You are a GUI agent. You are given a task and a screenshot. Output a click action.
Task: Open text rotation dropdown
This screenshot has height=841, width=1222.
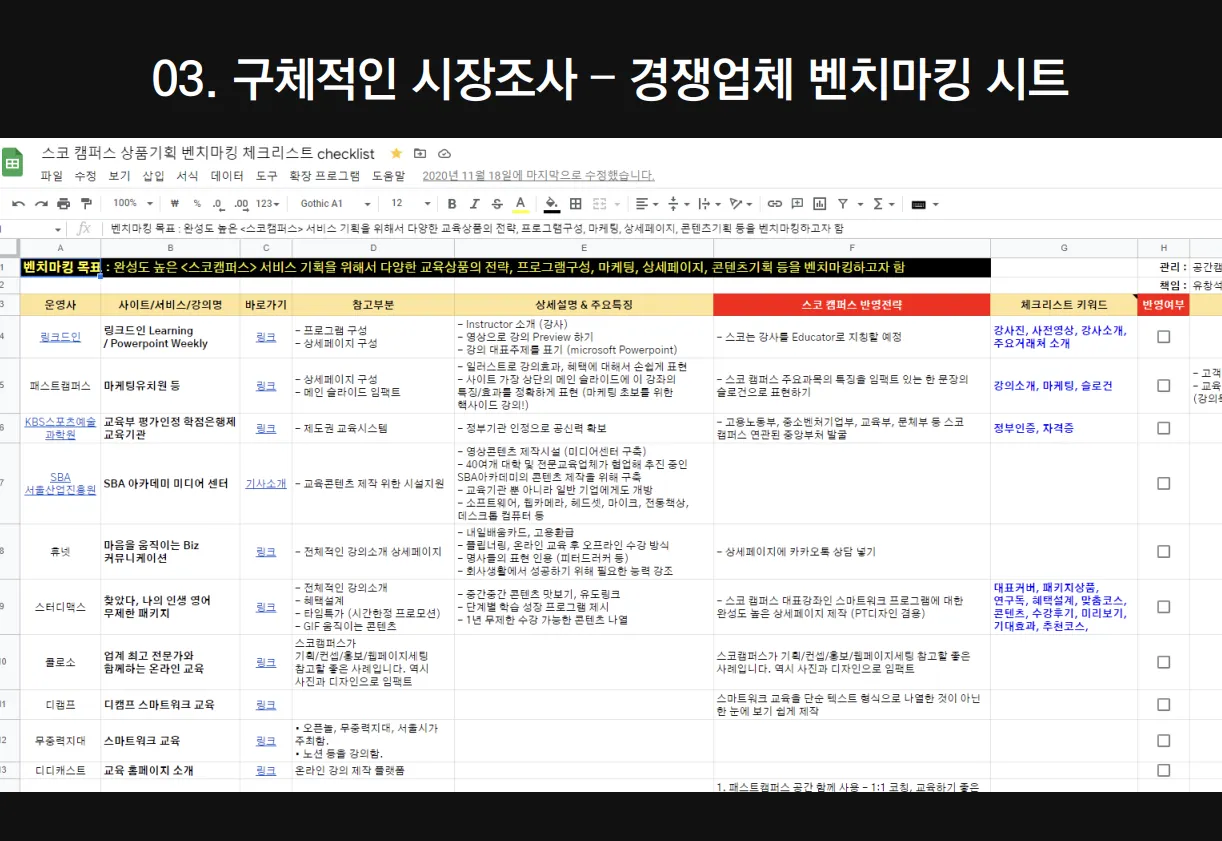(x=741, y=204)
